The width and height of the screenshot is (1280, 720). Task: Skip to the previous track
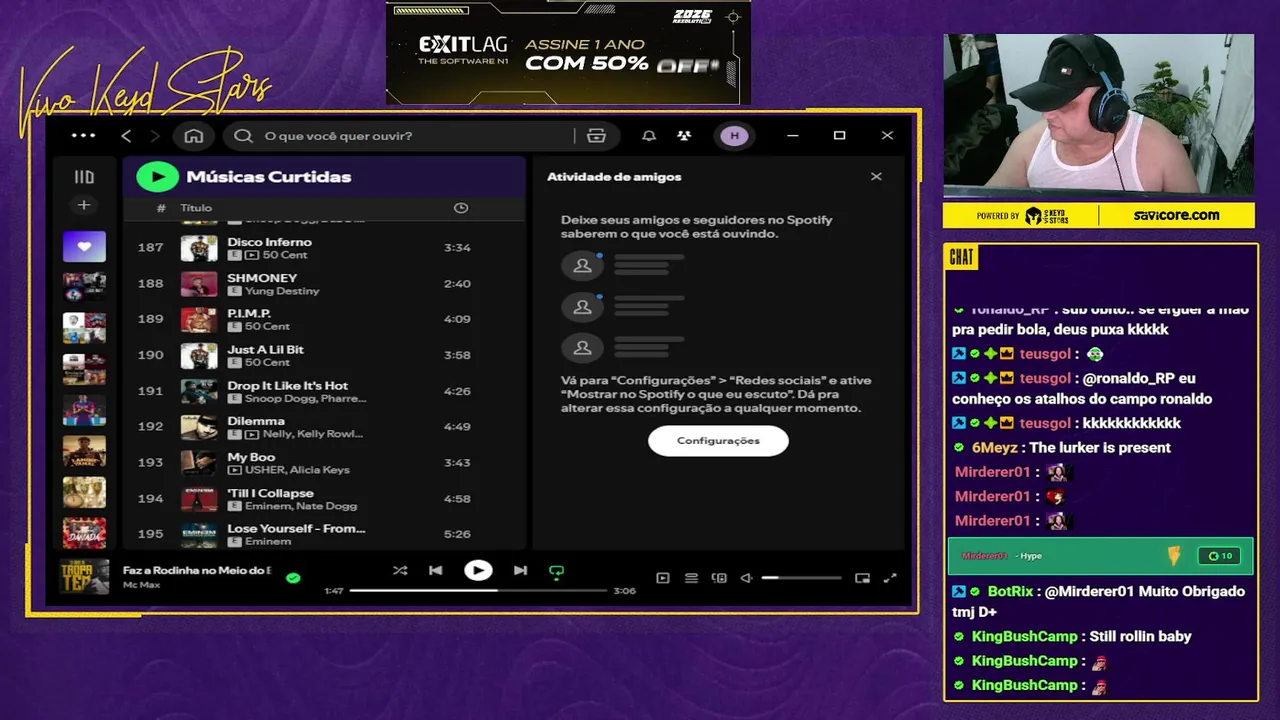(435, 571)
